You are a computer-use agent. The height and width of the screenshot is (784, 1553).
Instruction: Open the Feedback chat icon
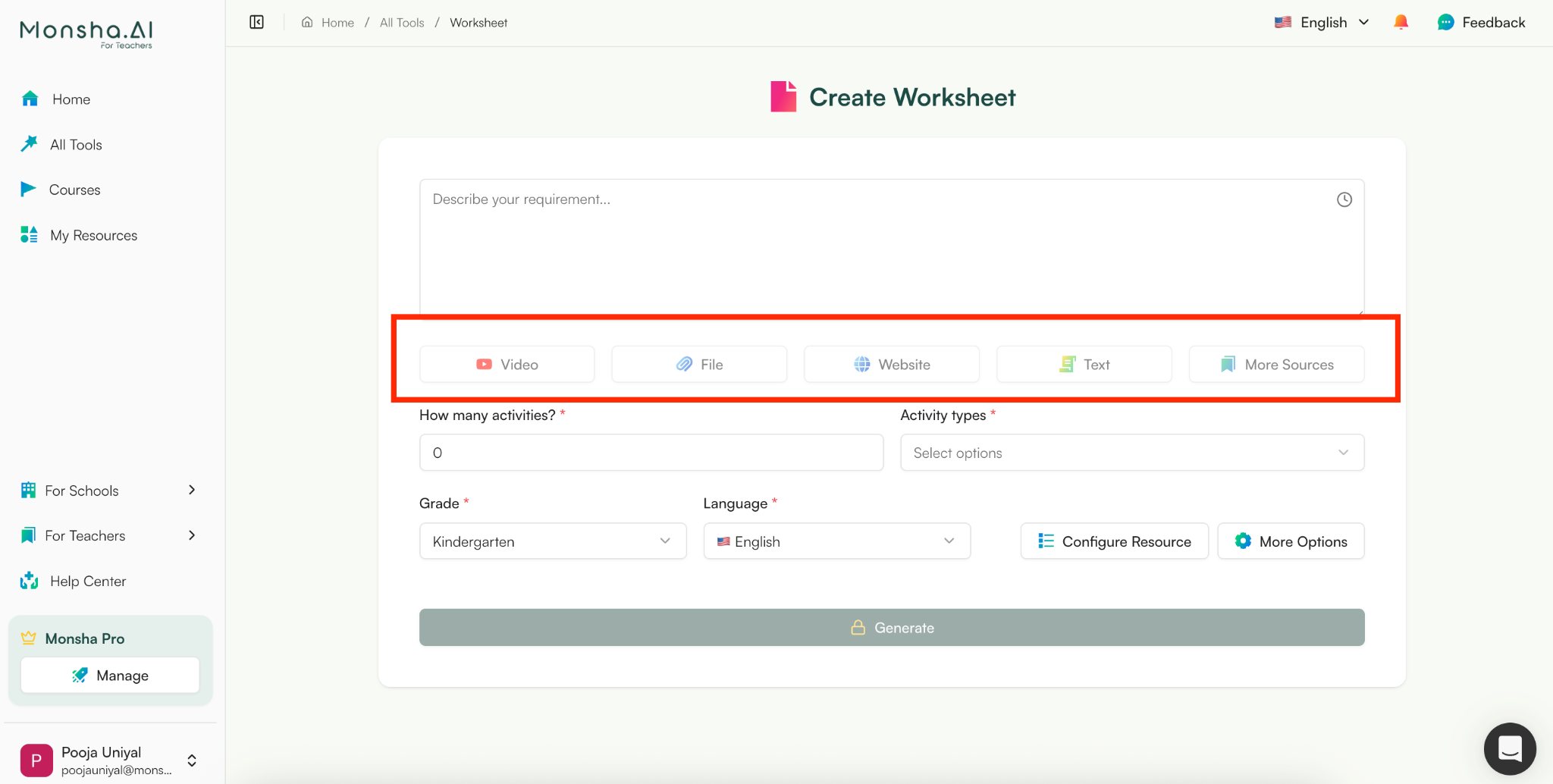pyautogui.click(x=1447, y=22)
